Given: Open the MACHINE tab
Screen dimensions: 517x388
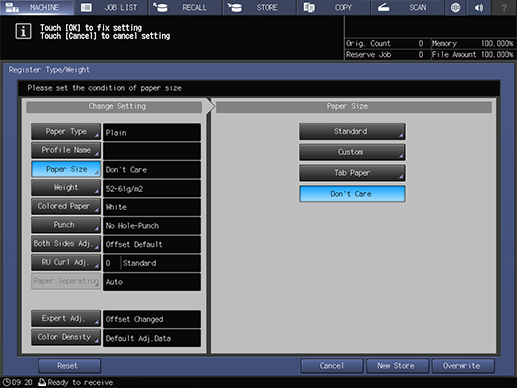Looking at the screenshot, I should pyautogui.click(x=37, y=7).
